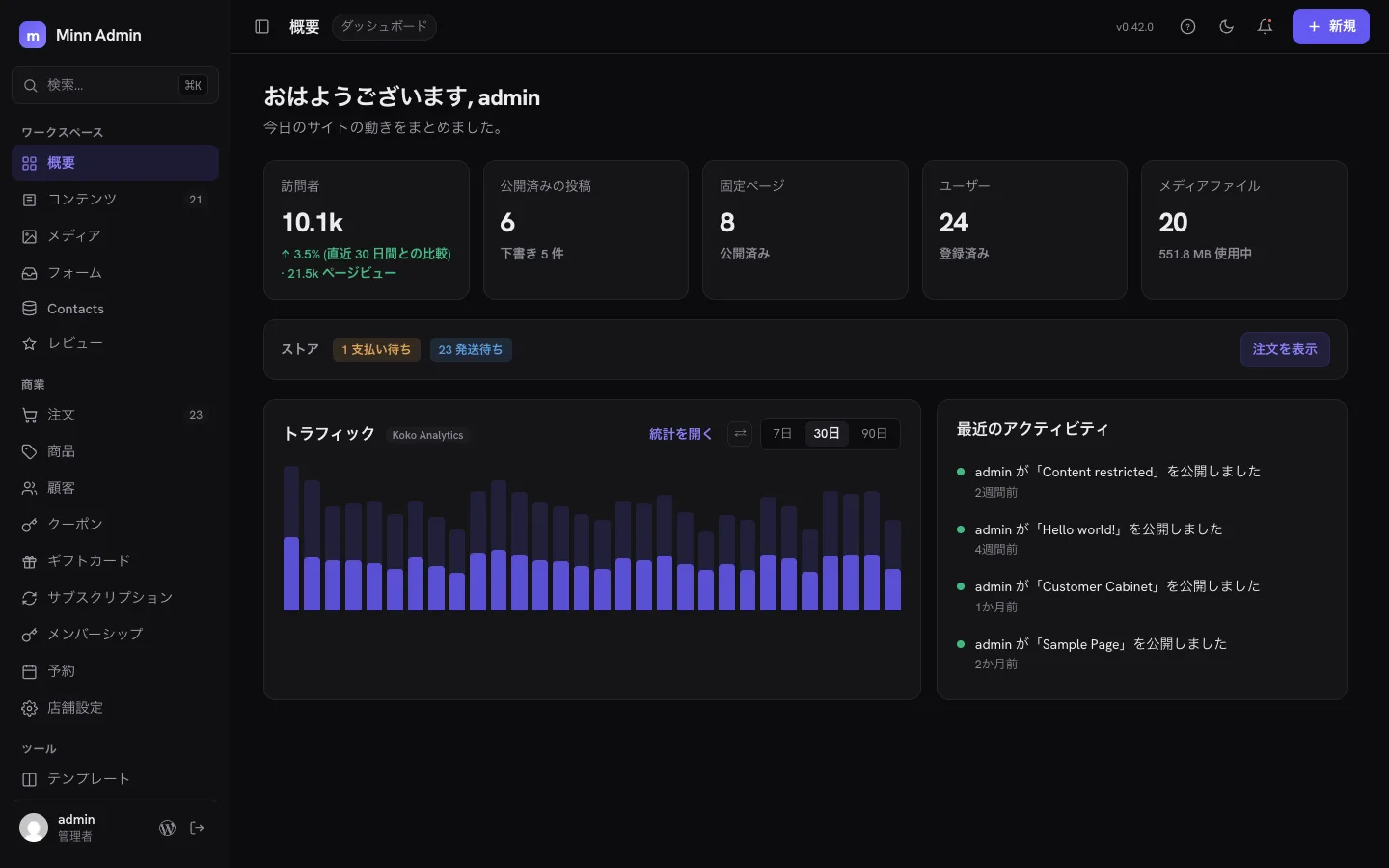Image resolution: width=1389 pixels, height=868 pixels.
Task: Open レビュー in the sidebar
Action: coord(115,343)
